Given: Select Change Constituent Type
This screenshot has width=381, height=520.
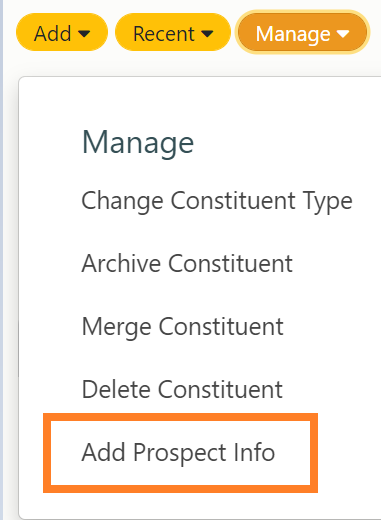Looking at the screenshot, I should pyautogui.click(x=217, y=201).
